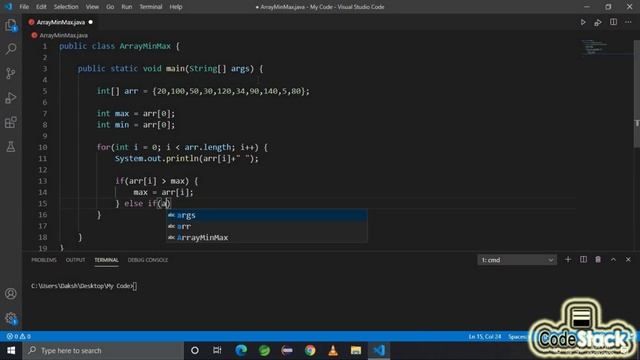Open the Source Control view
This screenshot has width=640, height=360.
click(x=11, y=73)
